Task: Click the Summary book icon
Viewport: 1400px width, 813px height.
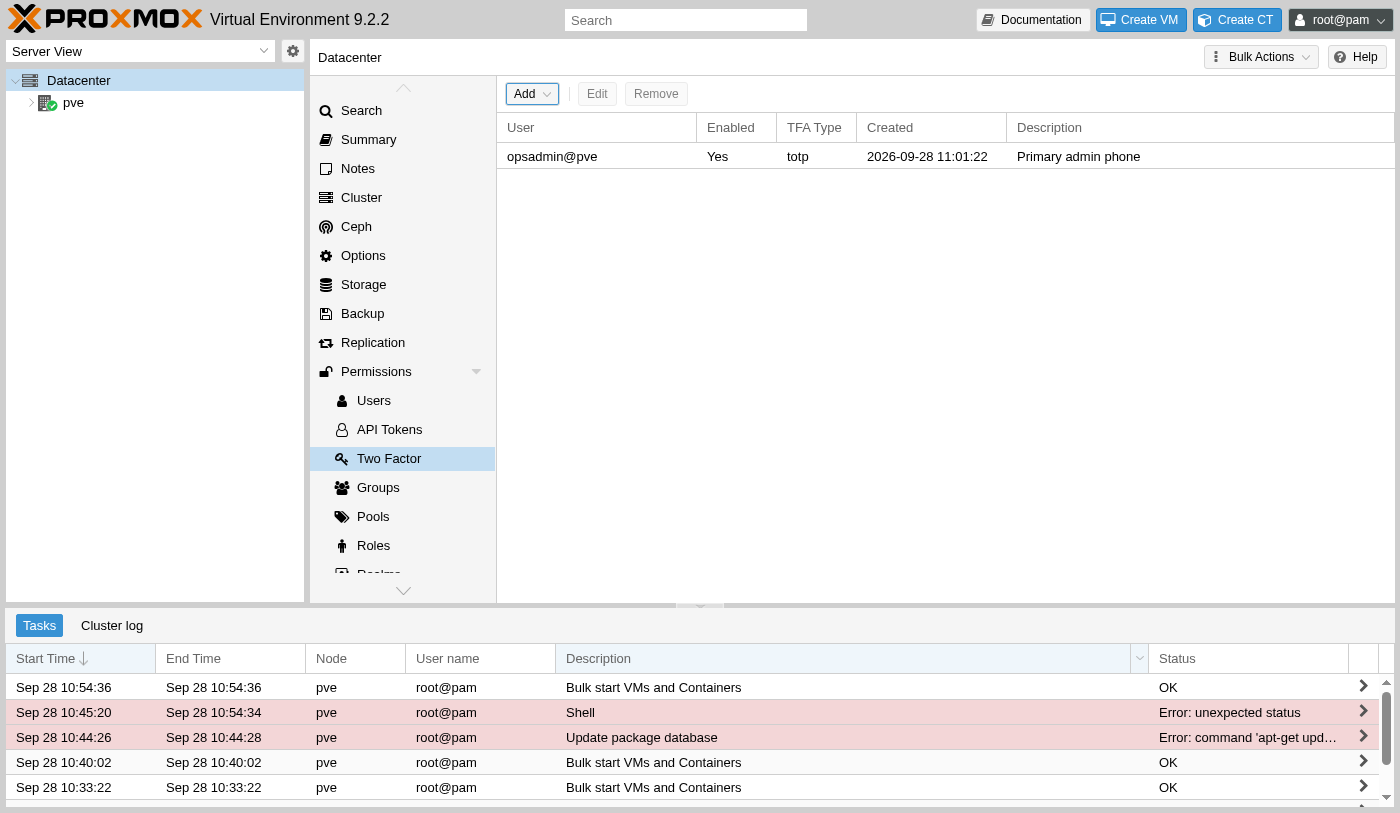Action: tap(326, 140)
